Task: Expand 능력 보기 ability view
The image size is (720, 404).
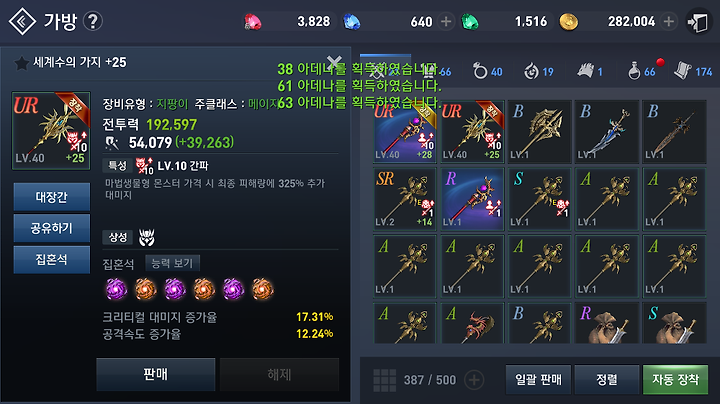Action: (172, 263)
